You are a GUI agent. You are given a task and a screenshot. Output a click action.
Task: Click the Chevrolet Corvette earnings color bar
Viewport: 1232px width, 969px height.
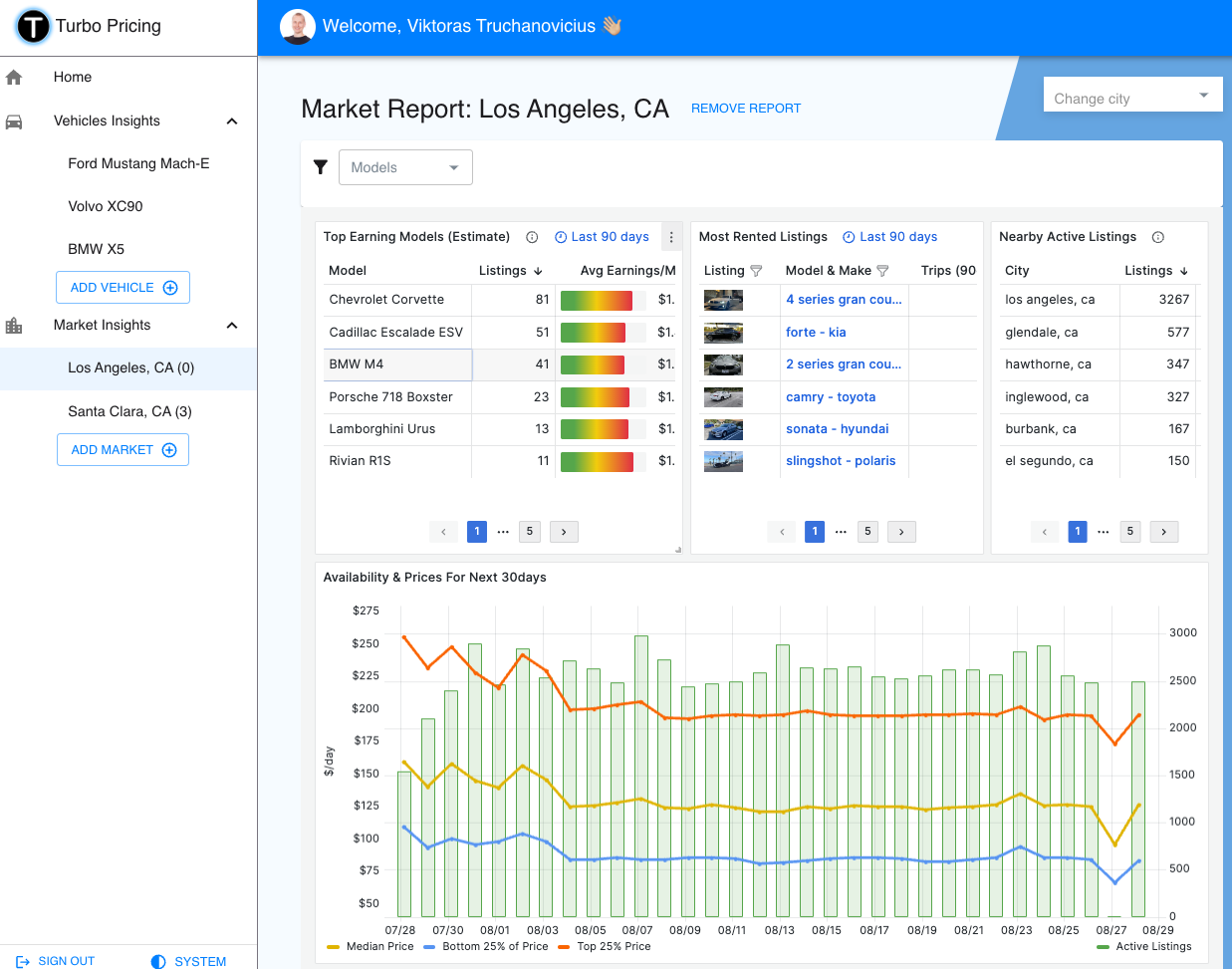596,300
